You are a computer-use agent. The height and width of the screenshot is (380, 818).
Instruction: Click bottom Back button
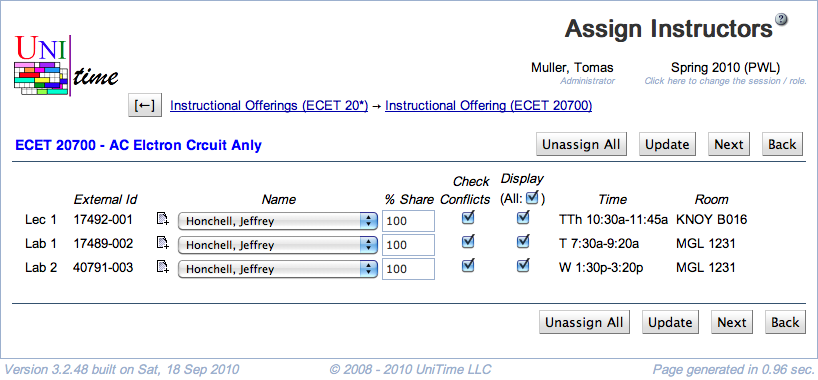(x=785, y=323)
